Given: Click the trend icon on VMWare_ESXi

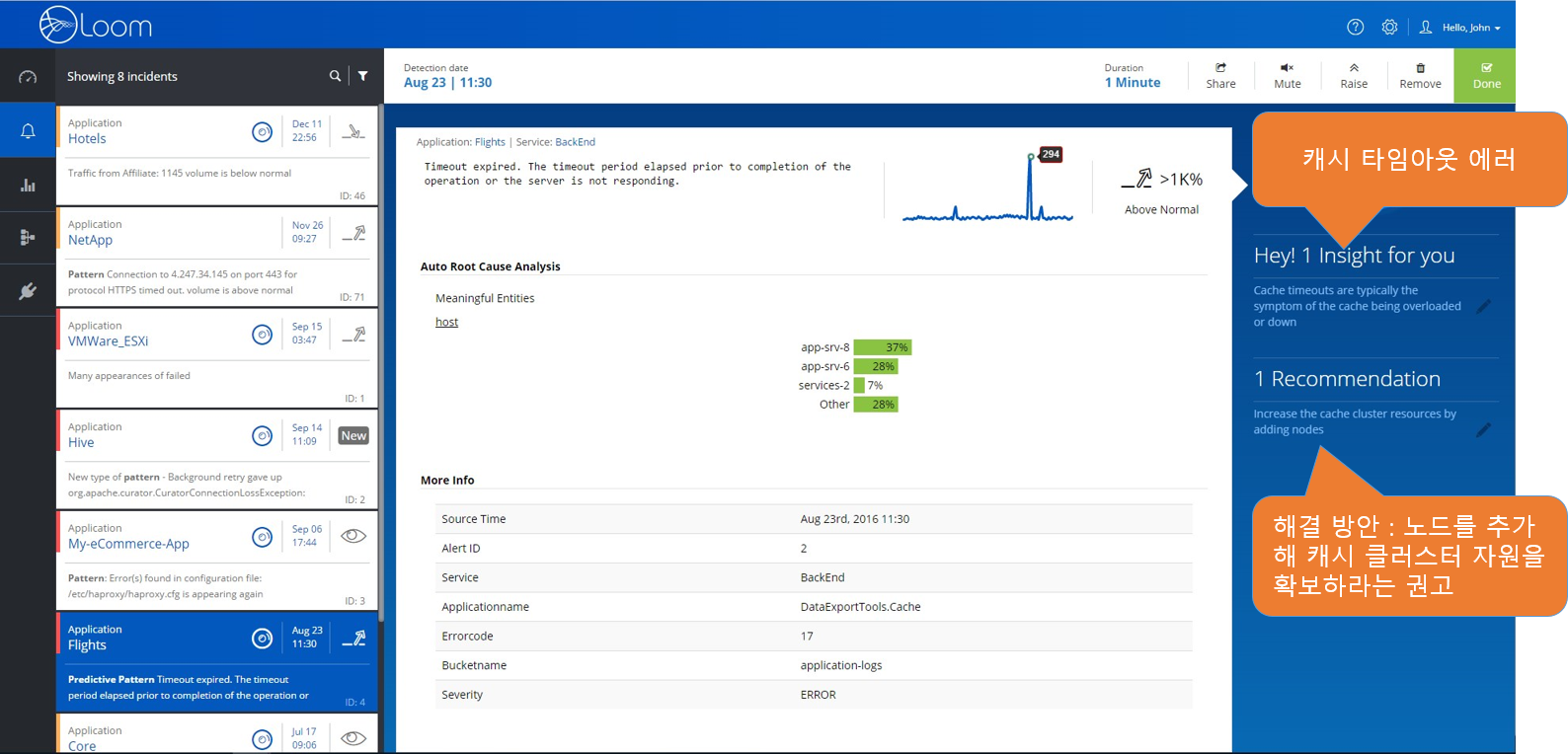Looking at the screenshot, I should click(353, 335).
